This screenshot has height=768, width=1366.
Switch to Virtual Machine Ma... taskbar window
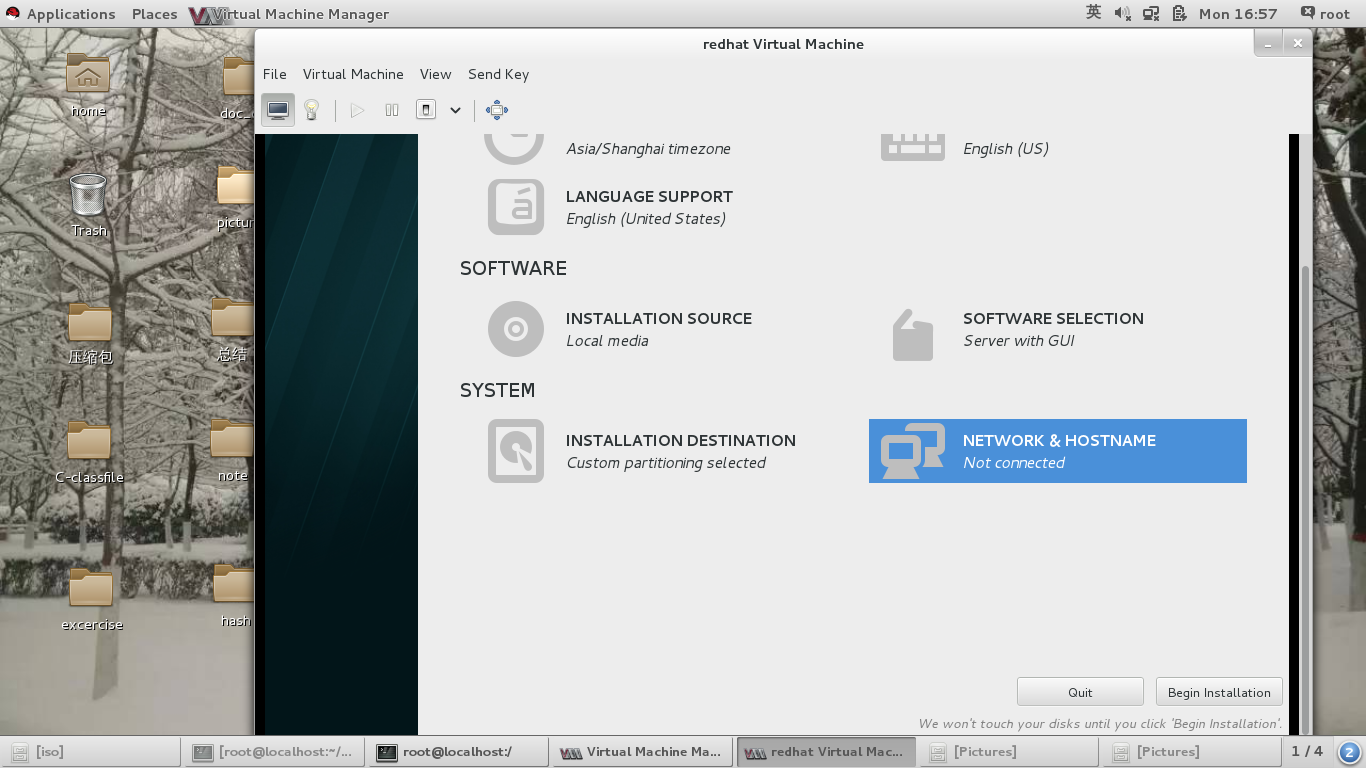pos(641,751)
